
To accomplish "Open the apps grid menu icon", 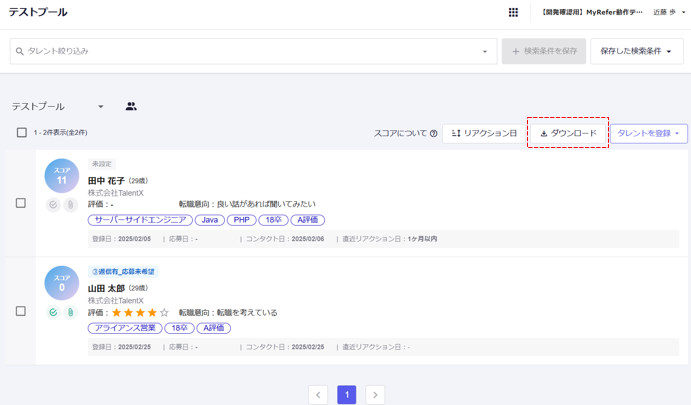I will [513, 13].
